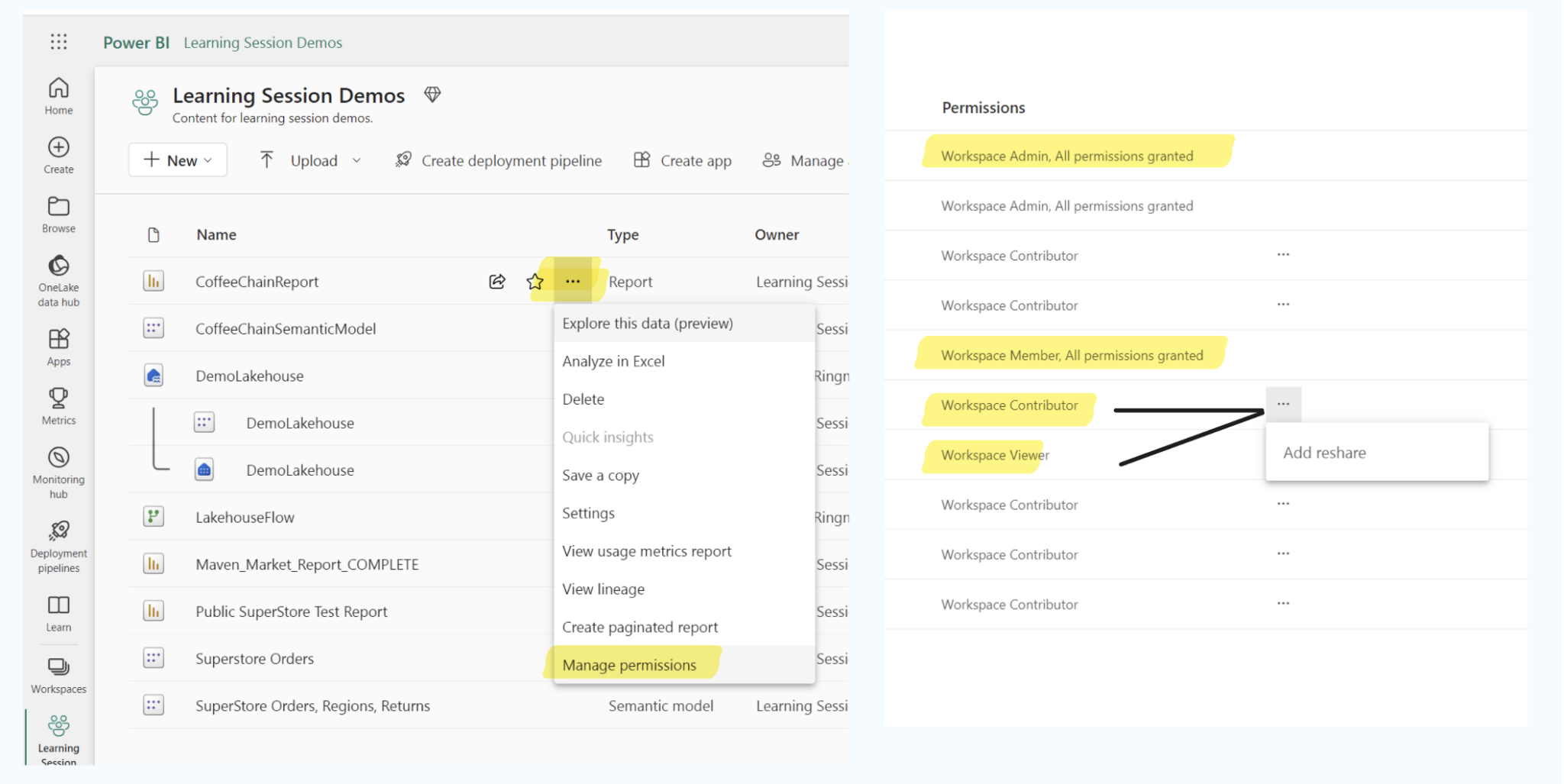The width and height of the screenshot is (1564, 784).
Task: Favorite CoffeeChainReport using the star
Action: point(535,281)
